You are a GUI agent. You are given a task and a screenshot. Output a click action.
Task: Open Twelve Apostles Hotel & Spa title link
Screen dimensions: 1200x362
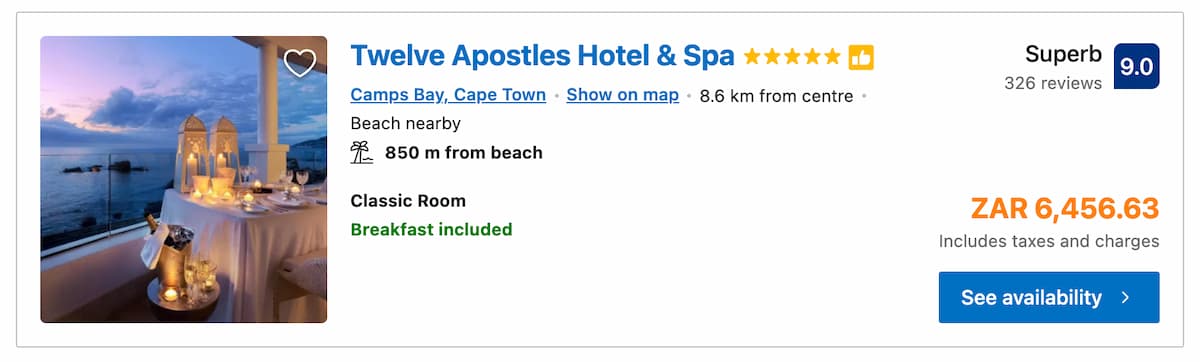tap(542, 56)
